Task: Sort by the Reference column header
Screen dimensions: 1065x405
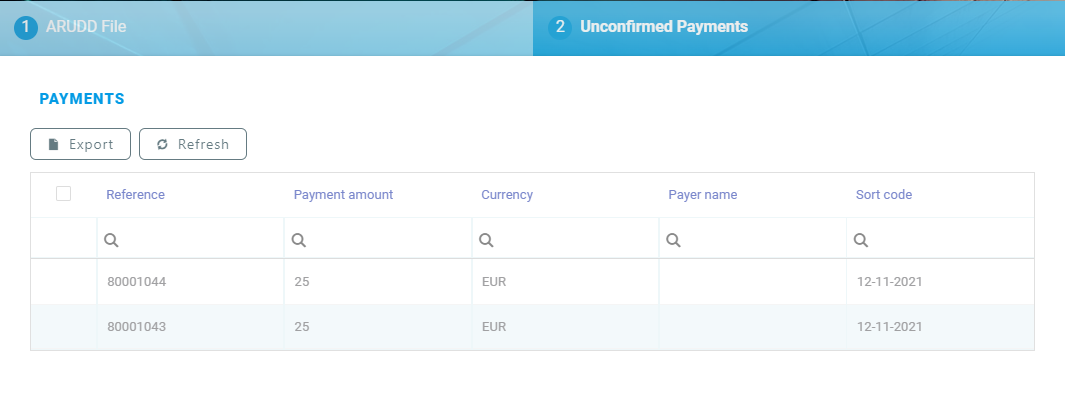Action: [x=135, y=195]
